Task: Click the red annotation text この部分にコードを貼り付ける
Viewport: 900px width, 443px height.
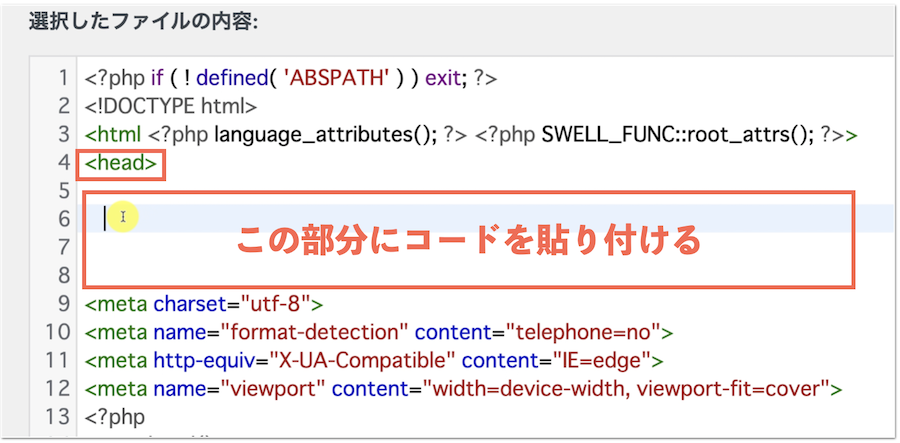Action: pyautogui.click(x=467, y=241)
